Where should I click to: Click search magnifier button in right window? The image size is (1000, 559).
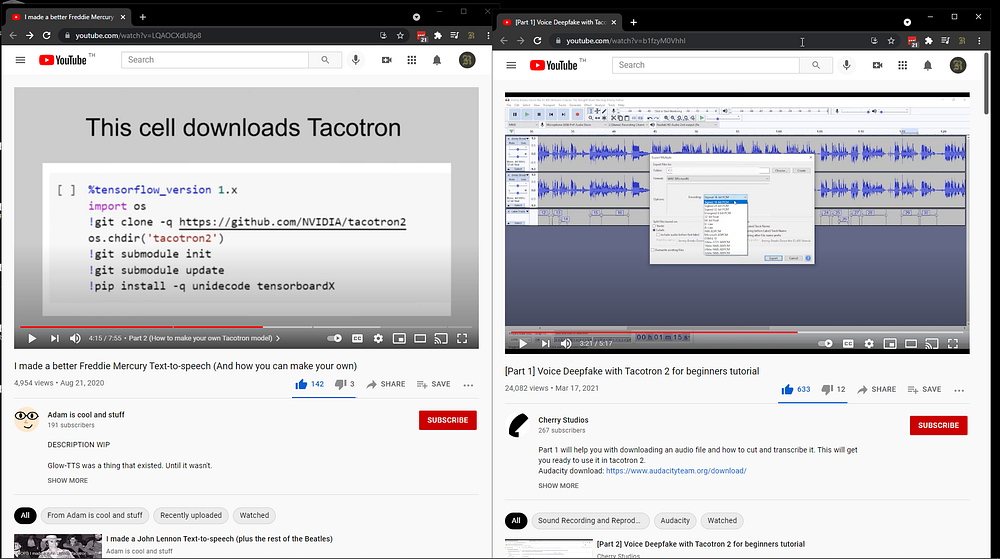[x=816, y=65]
